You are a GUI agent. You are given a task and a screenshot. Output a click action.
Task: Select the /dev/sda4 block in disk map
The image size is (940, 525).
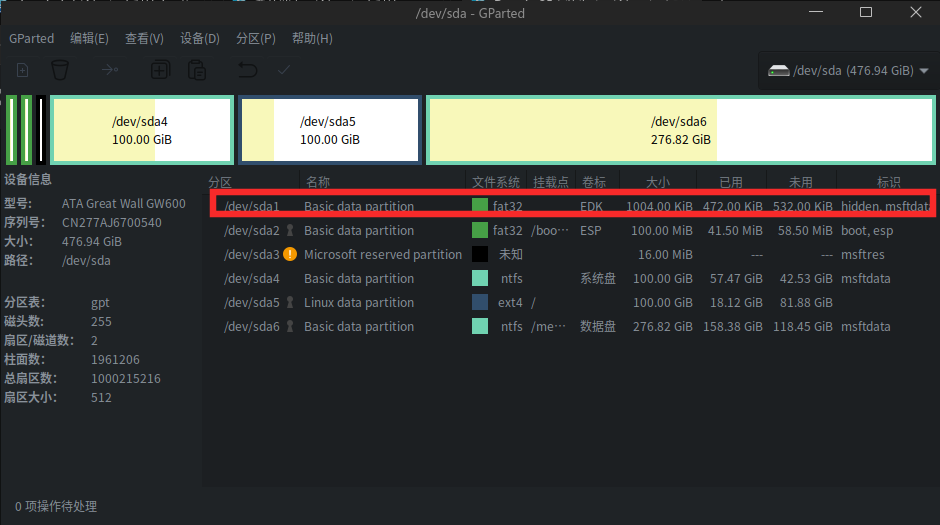coord(142,130)
